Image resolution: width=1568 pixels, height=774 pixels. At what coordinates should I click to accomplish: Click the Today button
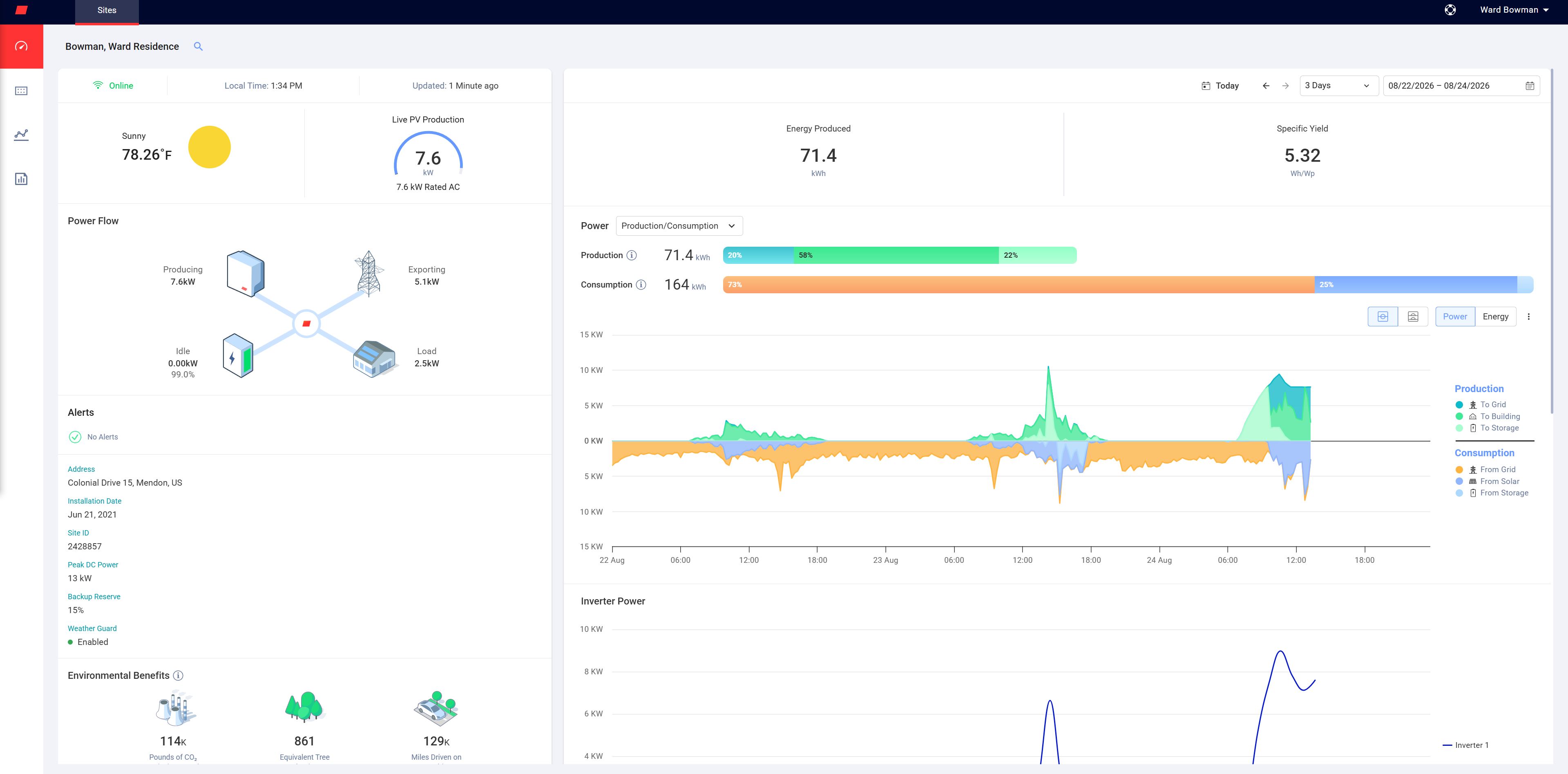click(x=1220, y=86)
